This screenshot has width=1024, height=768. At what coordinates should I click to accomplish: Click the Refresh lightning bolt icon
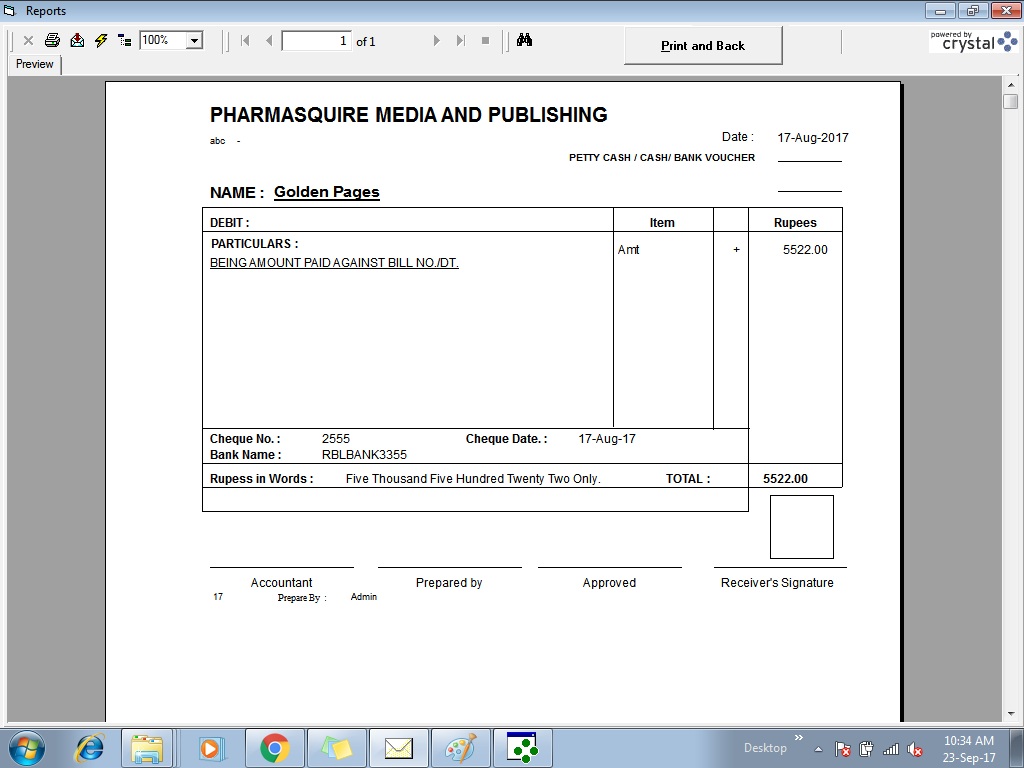(101, 41)
